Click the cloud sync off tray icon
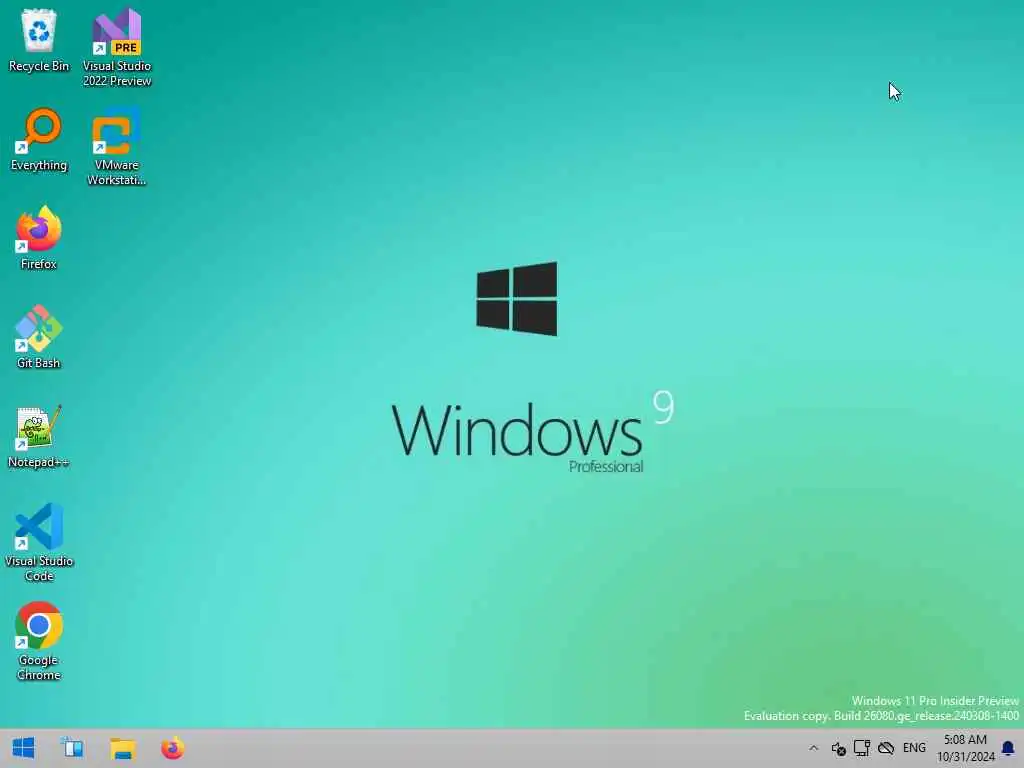The image size is (1024, 768). [x=886, y=748]
